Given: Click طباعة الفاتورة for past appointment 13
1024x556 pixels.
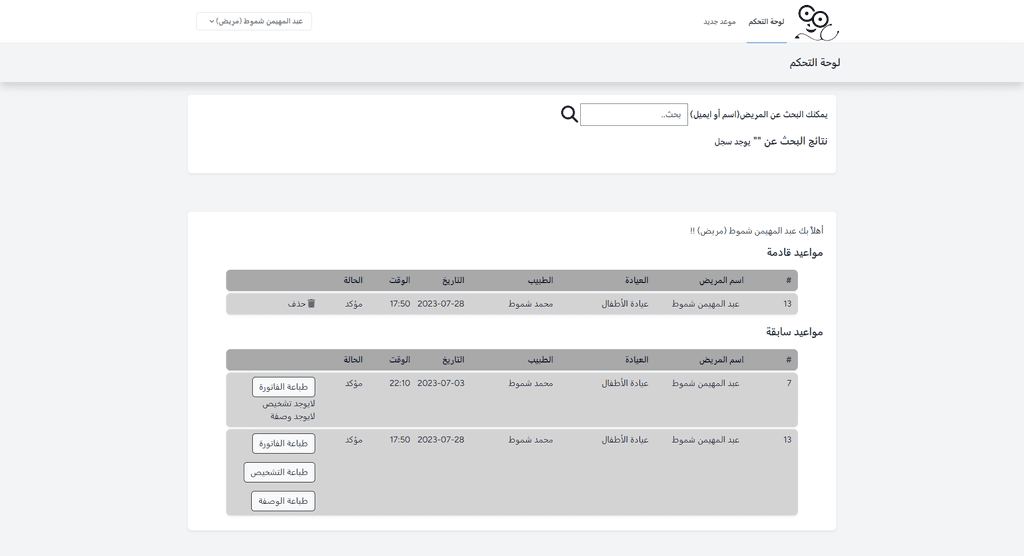Looking at the screenshot, I should (283, 443).
